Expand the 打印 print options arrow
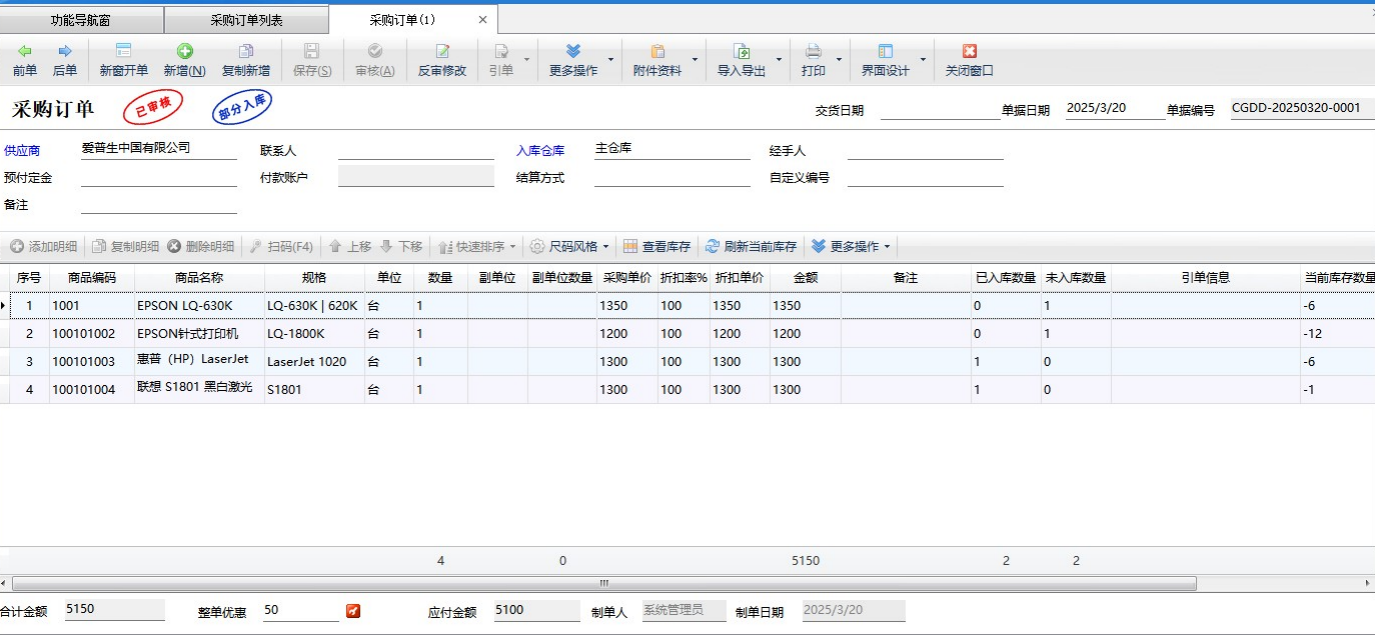 839,60
